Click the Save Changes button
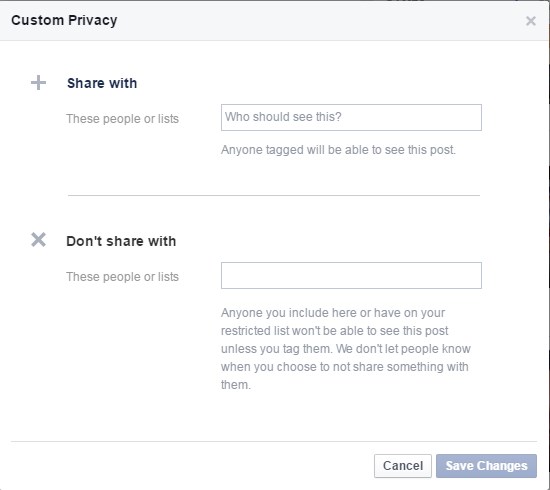Screen dimensions: 550x490 pos(486,466)
